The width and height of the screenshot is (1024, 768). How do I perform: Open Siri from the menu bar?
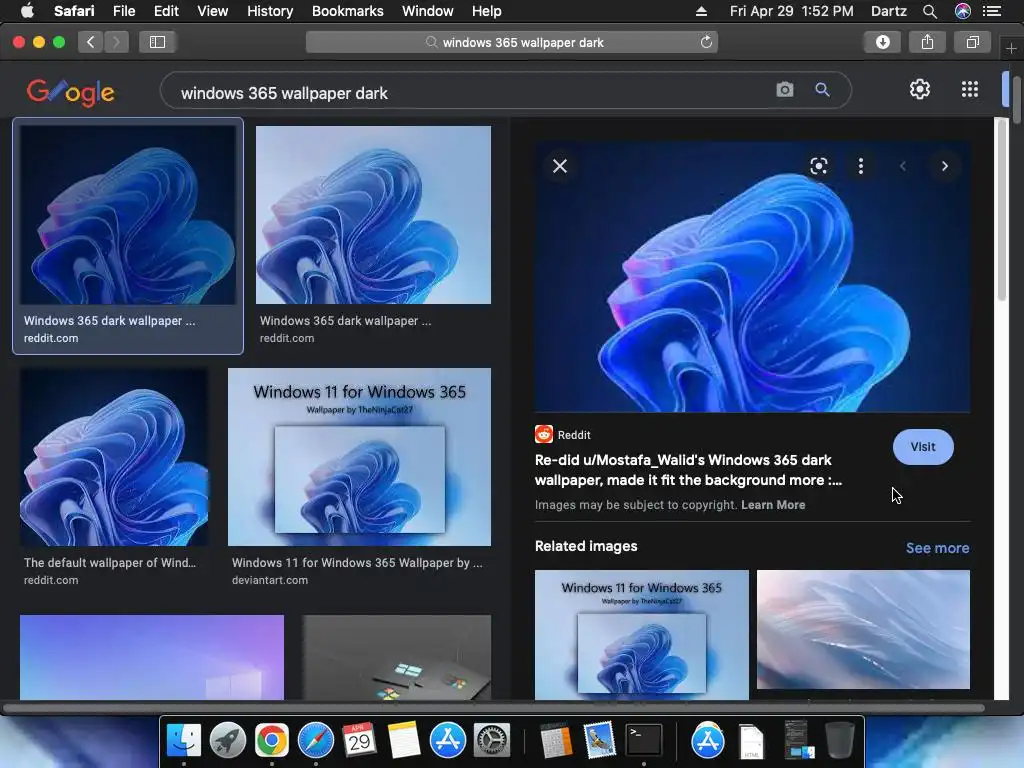[x=963, y=11]
